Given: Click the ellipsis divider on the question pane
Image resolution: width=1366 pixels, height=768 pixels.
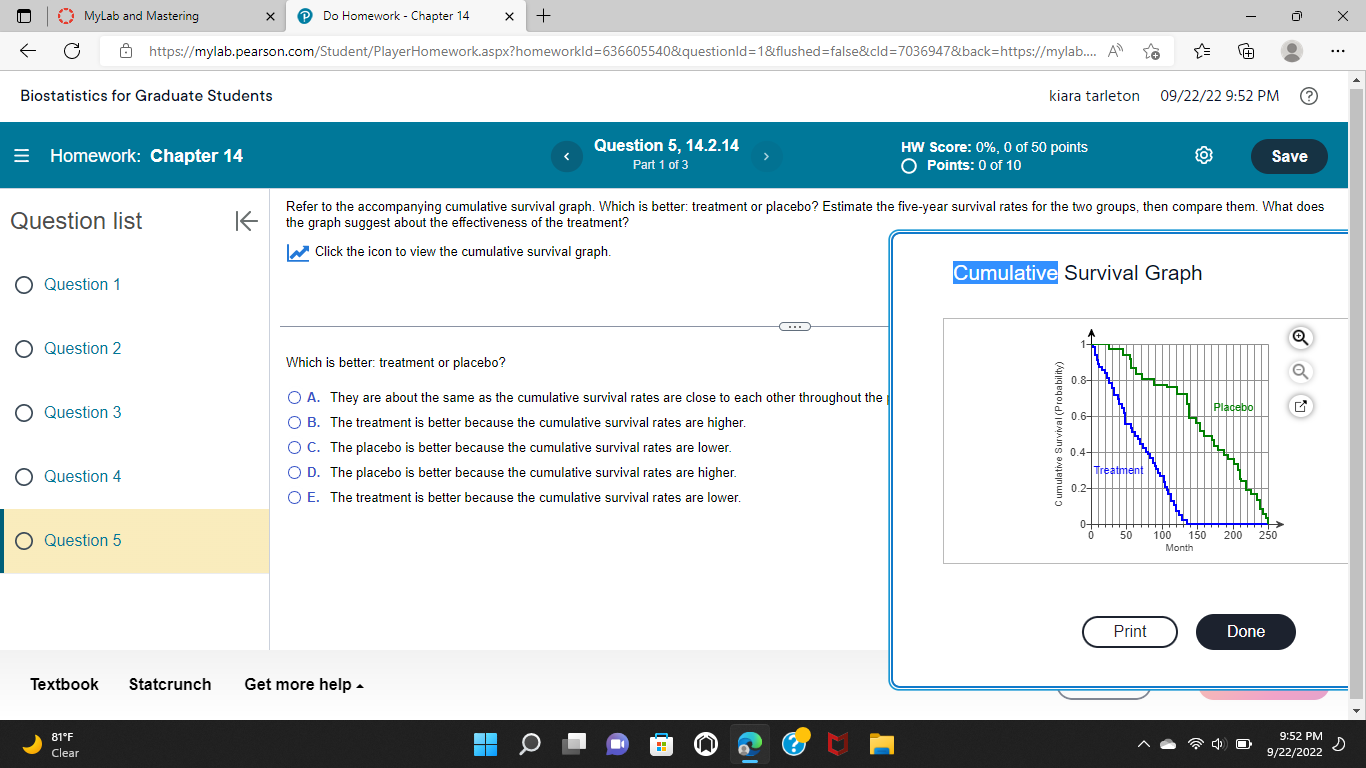Looking at the screenshot, I should click(795, 325).
